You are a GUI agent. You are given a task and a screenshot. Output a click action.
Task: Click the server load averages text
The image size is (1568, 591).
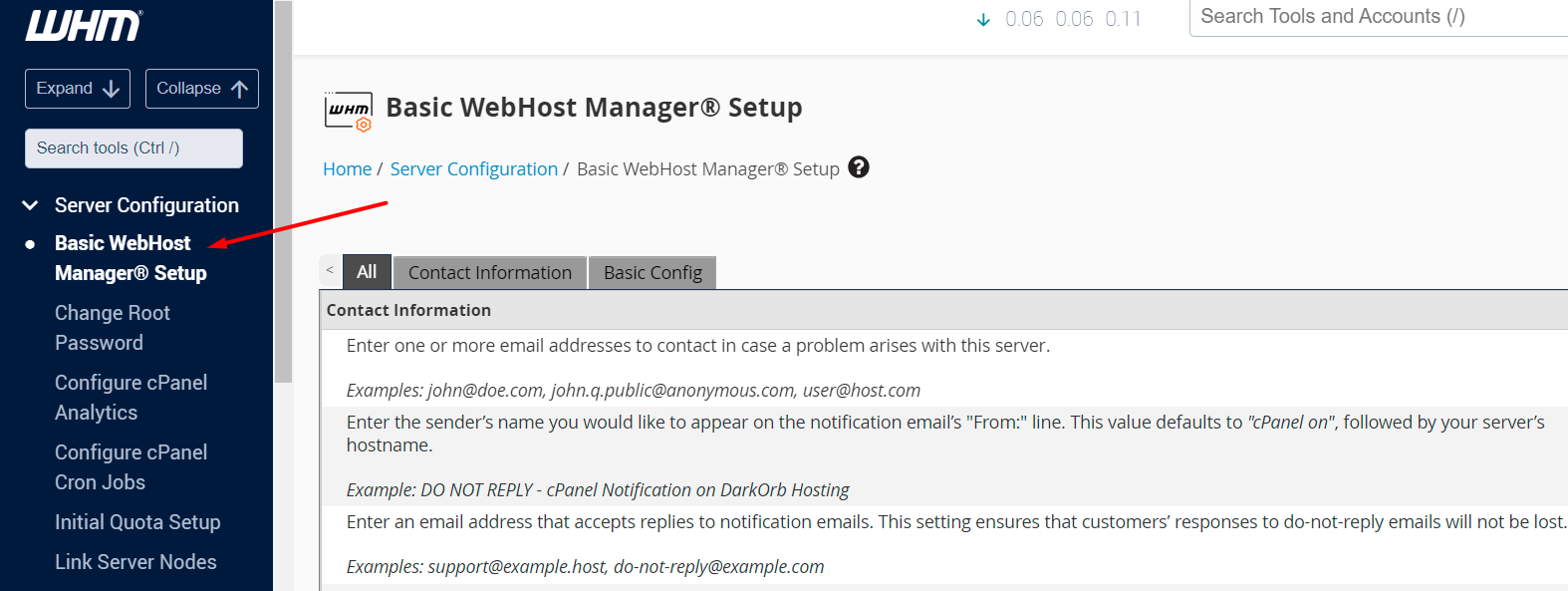tap(1073, 19)
